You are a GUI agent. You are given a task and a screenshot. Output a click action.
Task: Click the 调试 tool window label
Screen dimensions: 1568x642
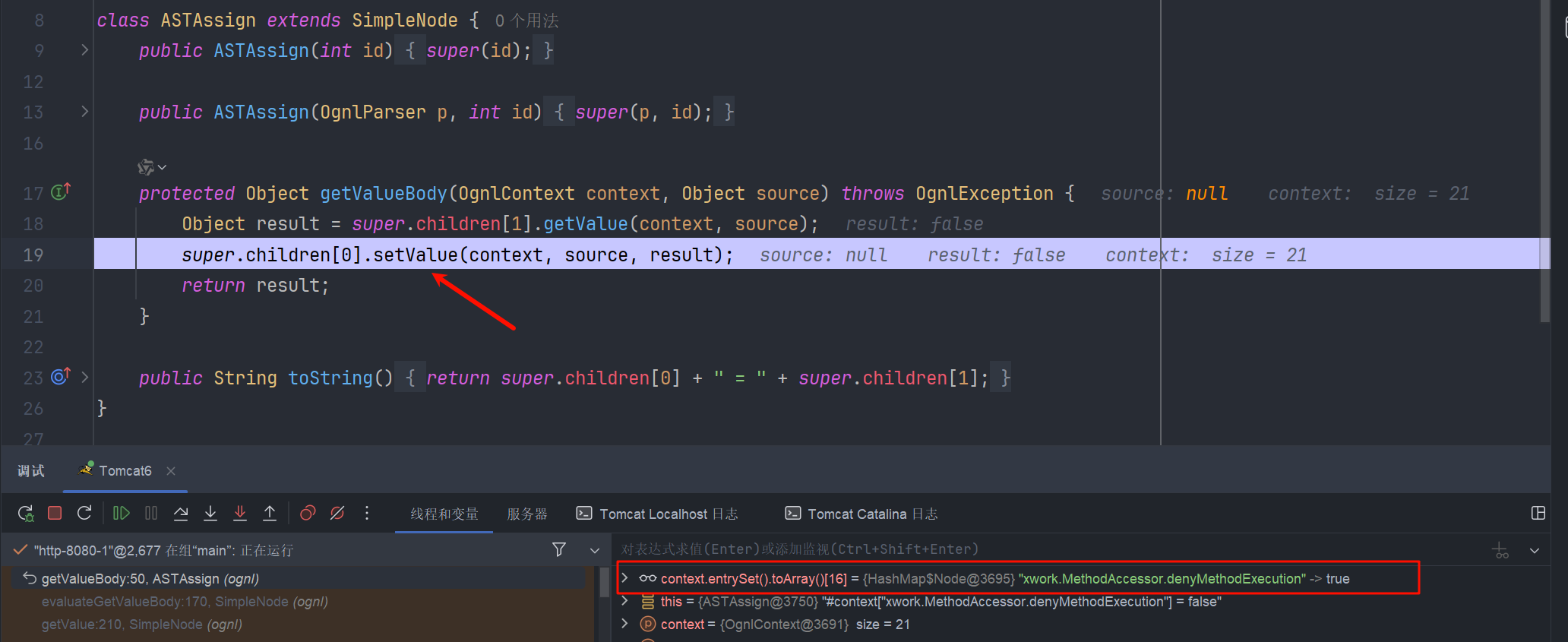[x=31, y=471]
